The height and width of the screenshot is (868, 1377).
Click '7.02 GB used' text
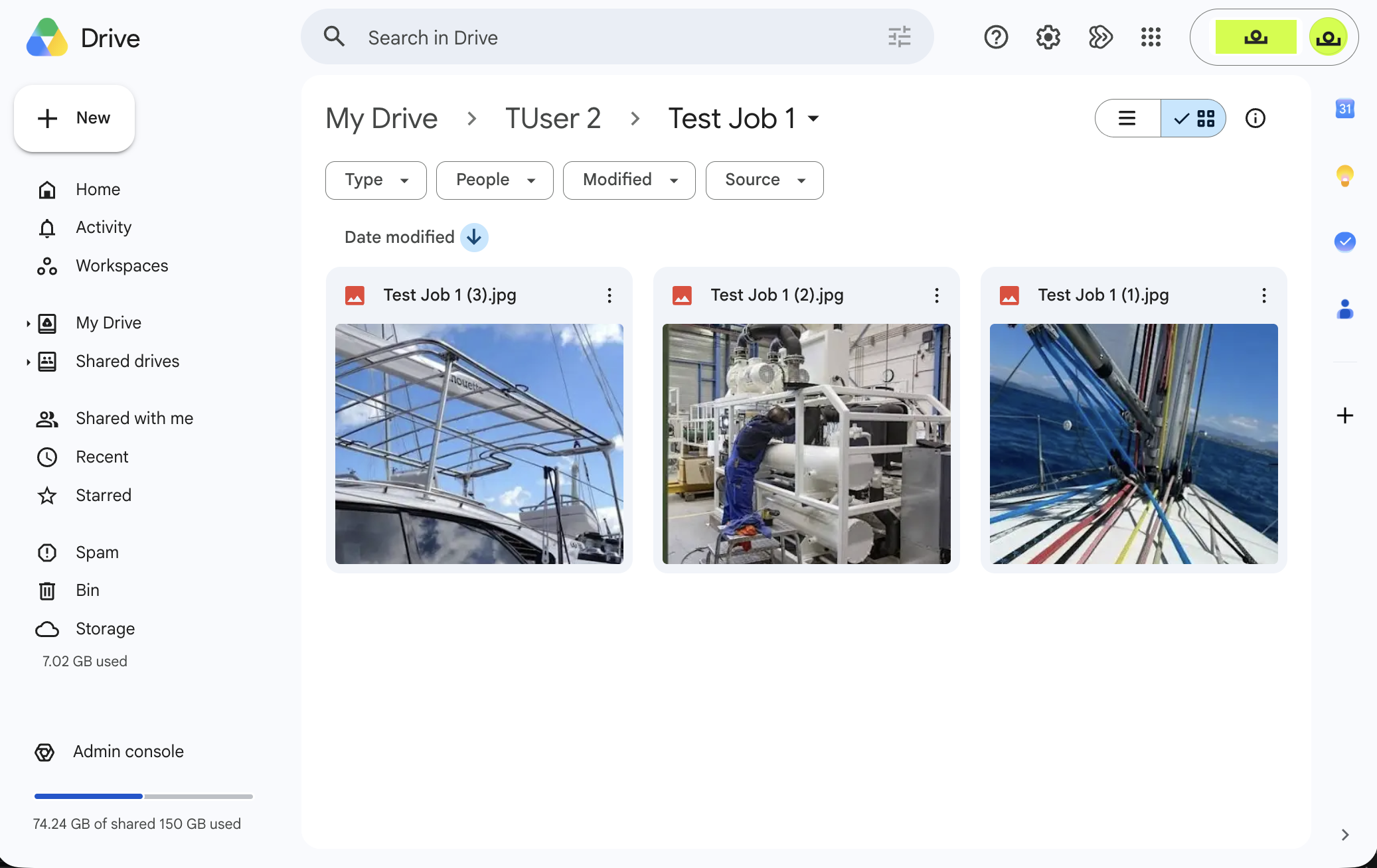pos(84,662)
